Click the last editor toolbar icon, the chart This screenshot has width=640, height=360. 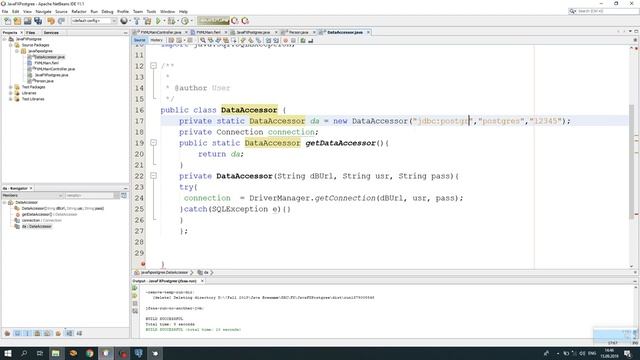tap(311, 40)
